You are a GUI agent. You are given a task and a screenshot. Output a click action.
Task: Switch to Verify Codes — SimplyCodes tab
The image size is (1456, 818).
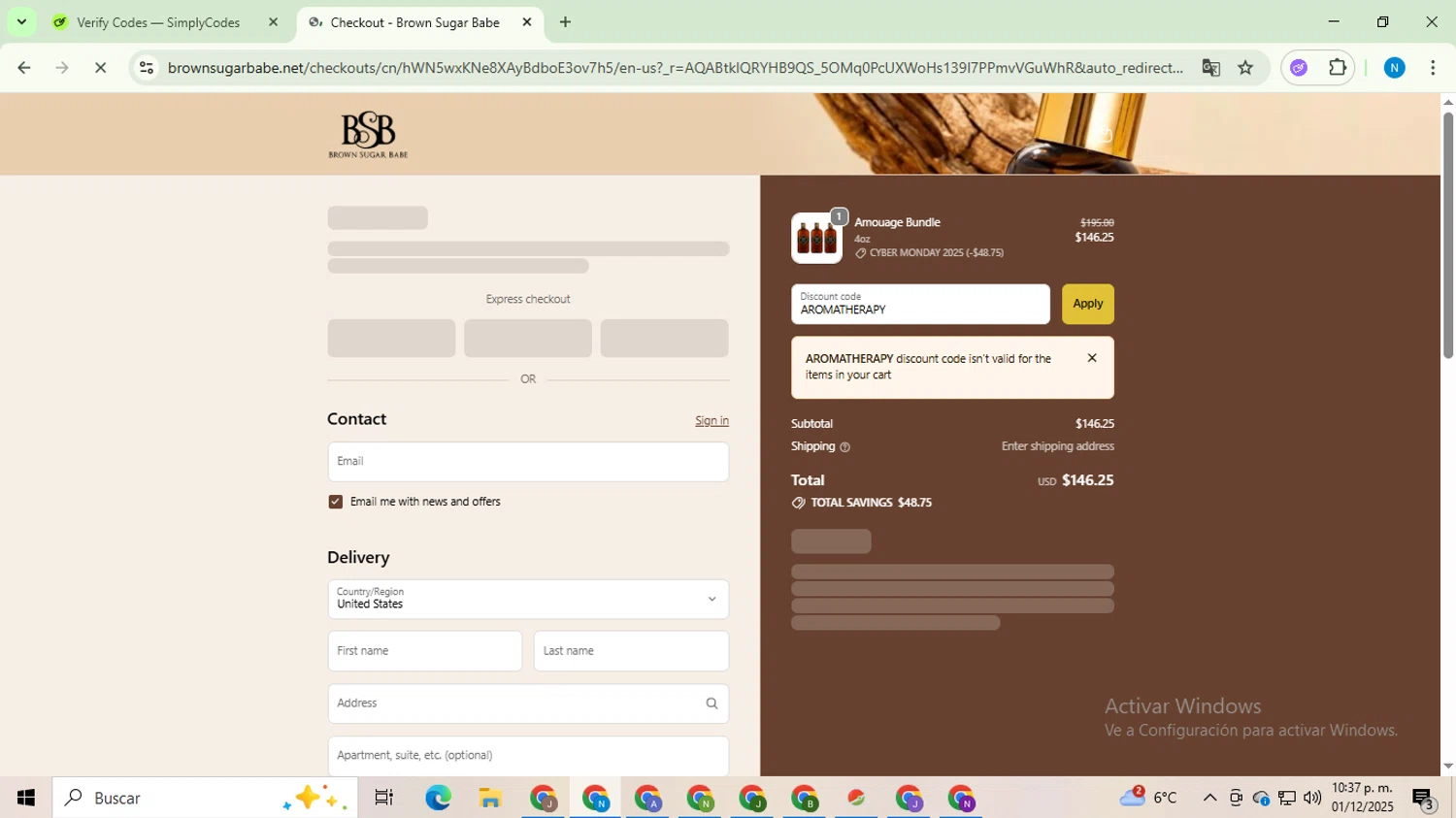(x=158, y=22)
